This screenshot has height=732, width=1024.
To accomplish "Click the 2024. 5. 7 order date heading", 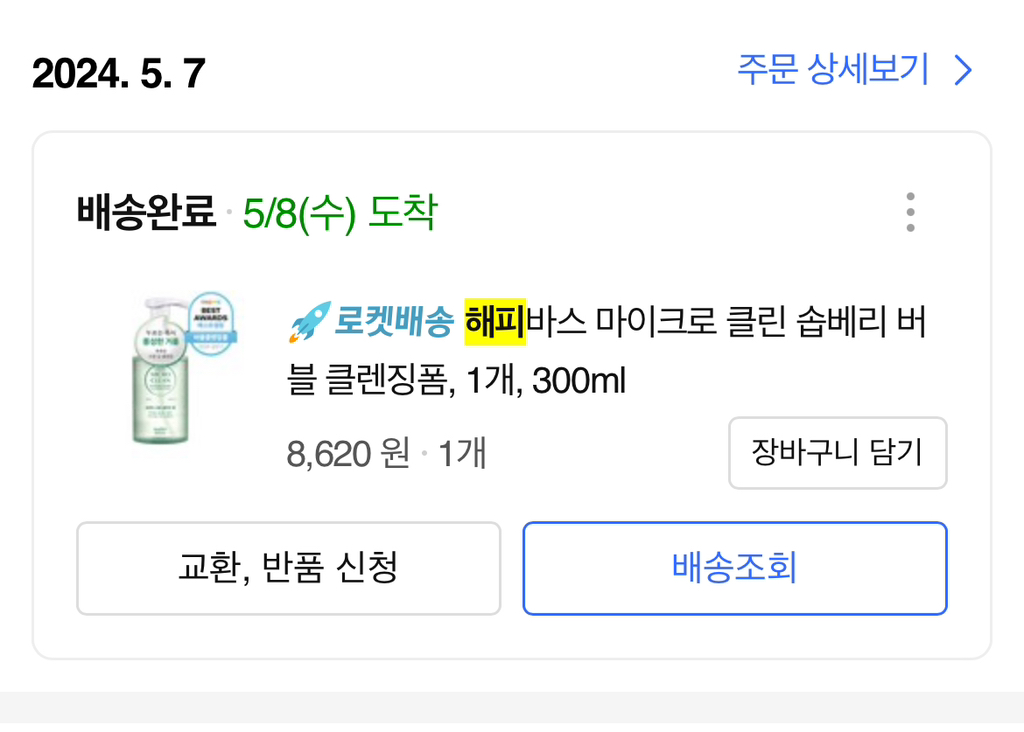I will click(118, 73).
